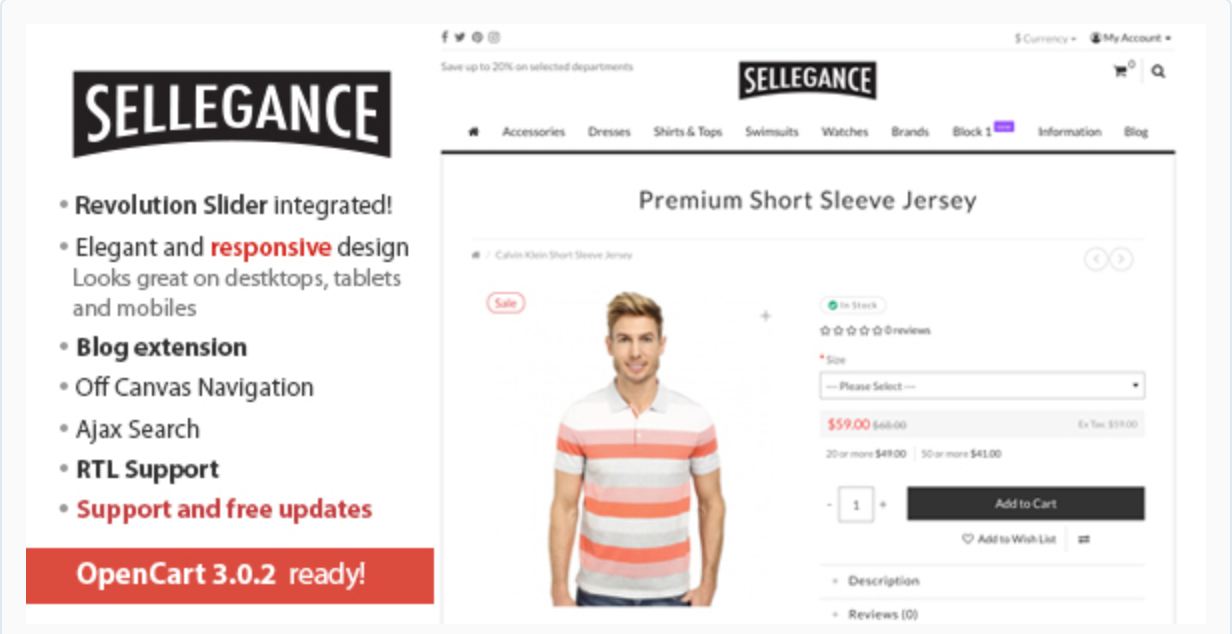Open the Facebook social icon
Image resolution: width=1232 pixels, height=634 pixels.
pos(445,38)
